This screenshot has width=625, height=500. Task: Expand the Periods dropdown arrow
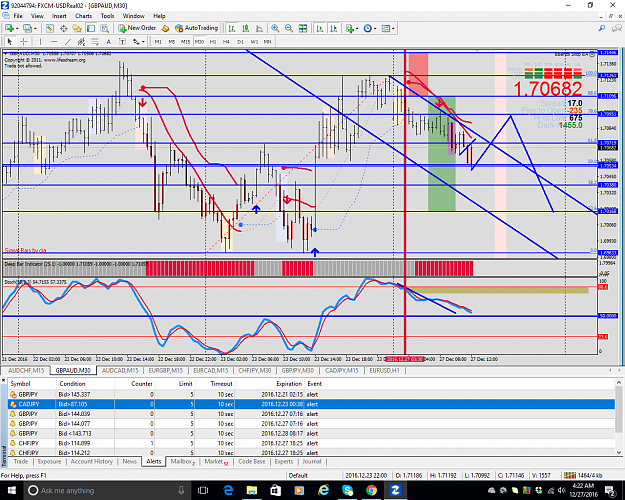375,29
